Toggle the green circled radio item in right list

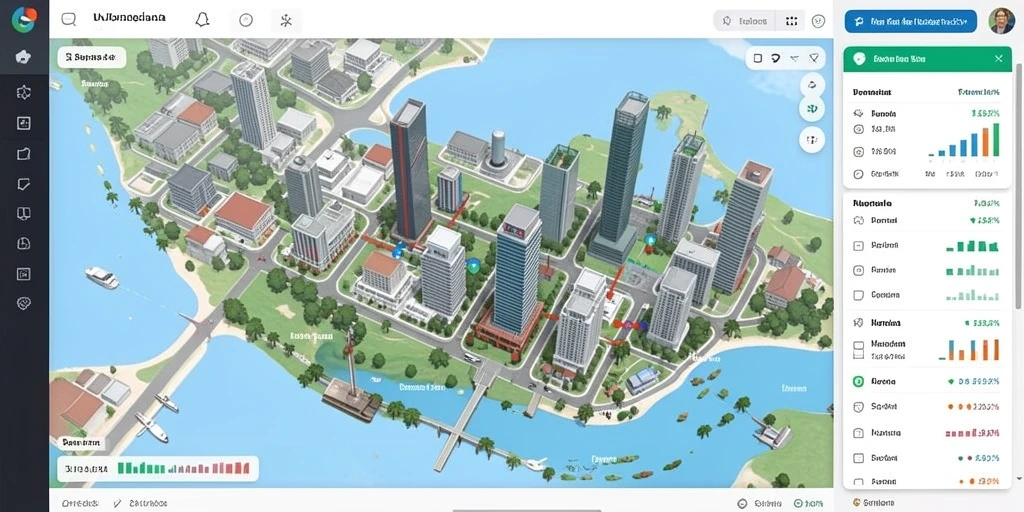point(858,381)
